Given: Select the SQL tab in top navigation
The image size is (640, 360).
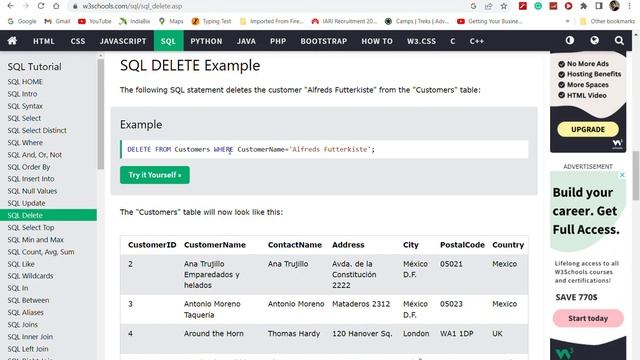Looking at the screenshot, I should 168,41.
